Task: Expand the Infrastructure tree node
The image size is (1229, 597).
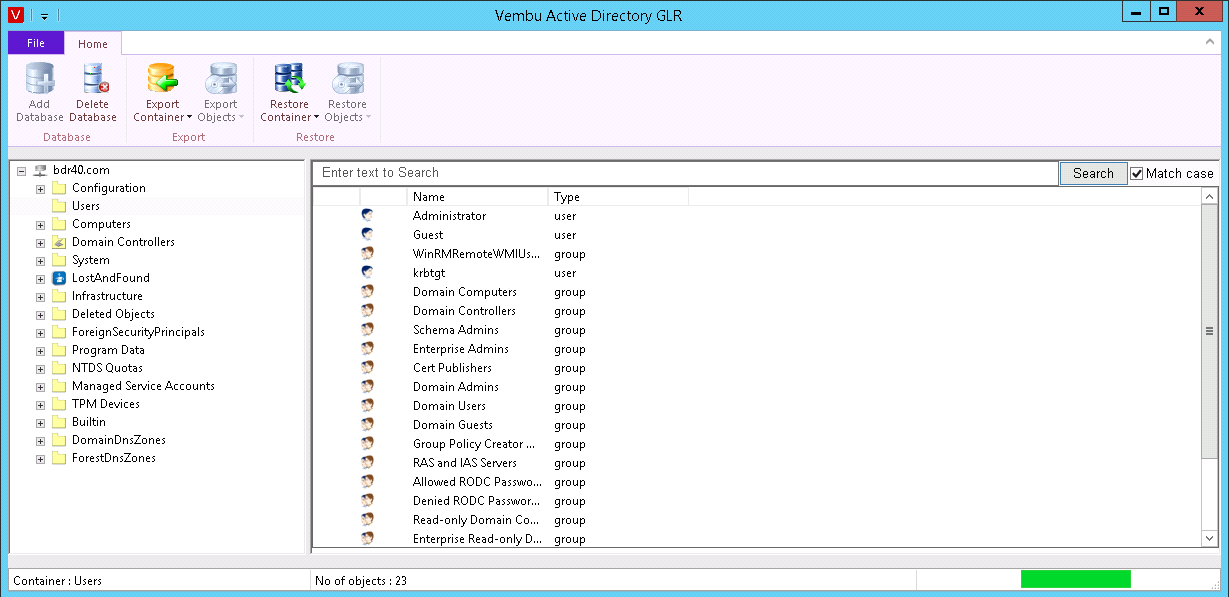Action: [40, 296]
